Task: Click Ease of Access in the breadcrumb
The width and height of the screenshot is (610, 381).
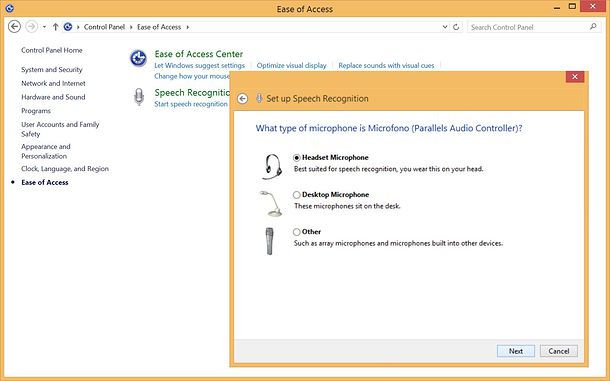Action: pyautogui.click(x=159, y=27)
